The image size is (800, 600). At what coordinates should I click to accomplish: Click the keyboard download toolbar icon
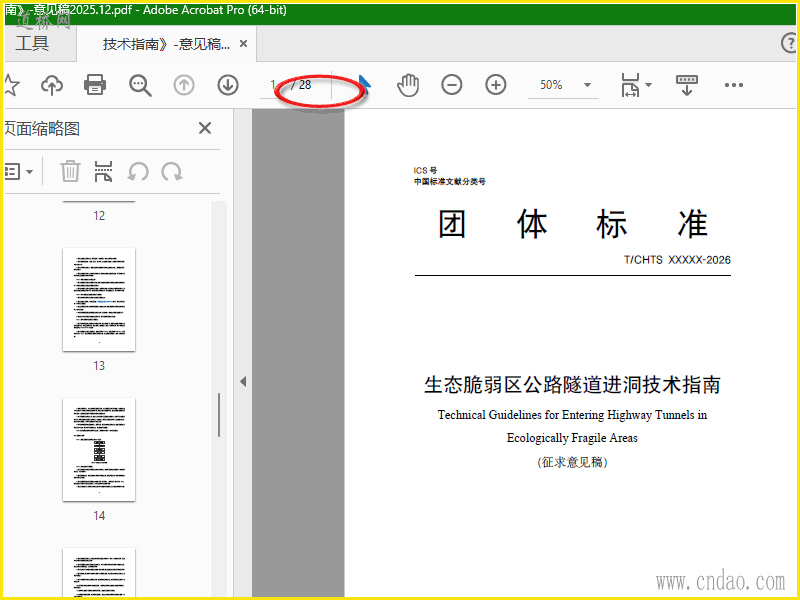pyautogui.click(x=687, y=85)
